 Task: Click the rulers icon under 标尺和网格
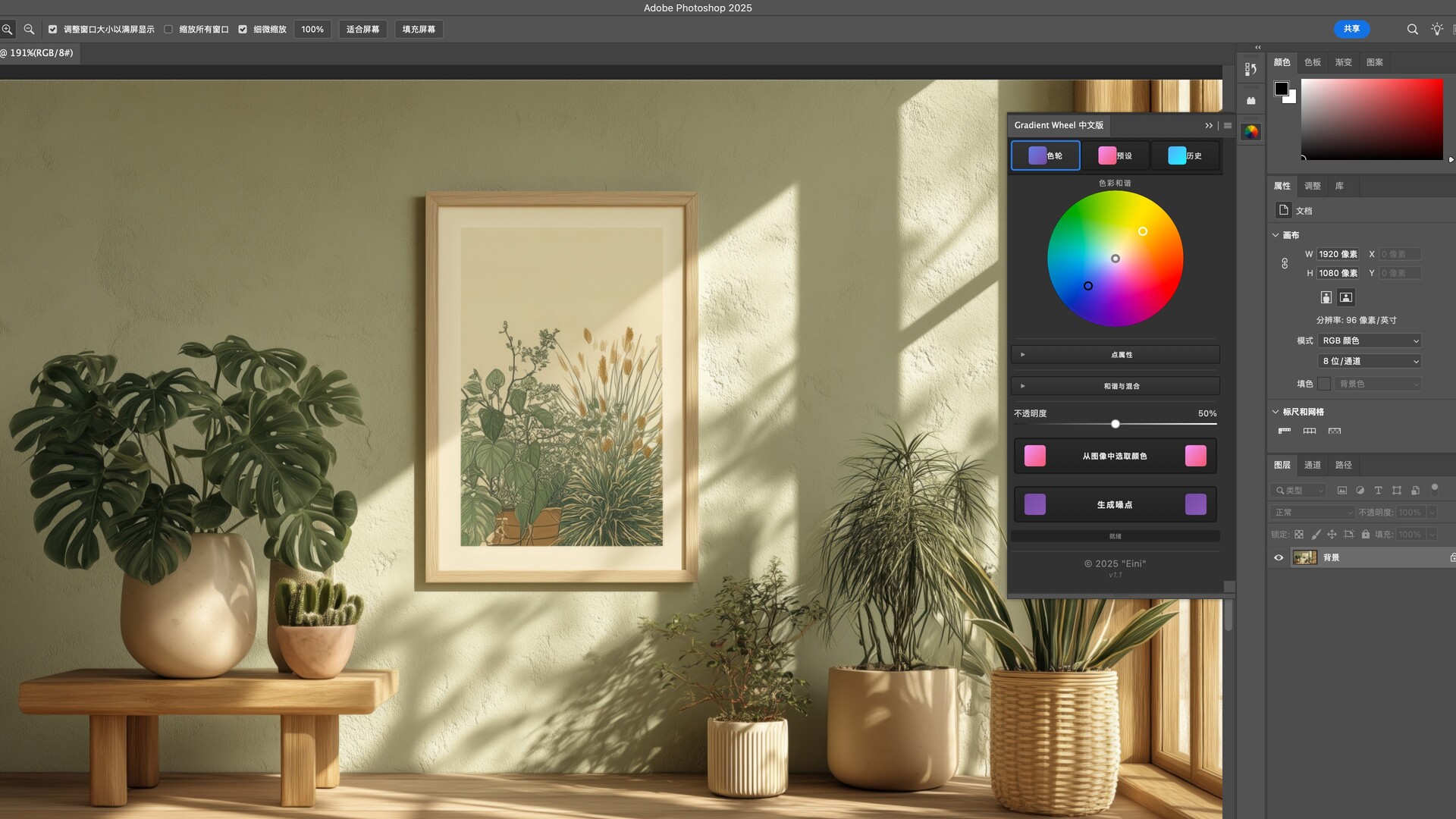pos(1285,431)
